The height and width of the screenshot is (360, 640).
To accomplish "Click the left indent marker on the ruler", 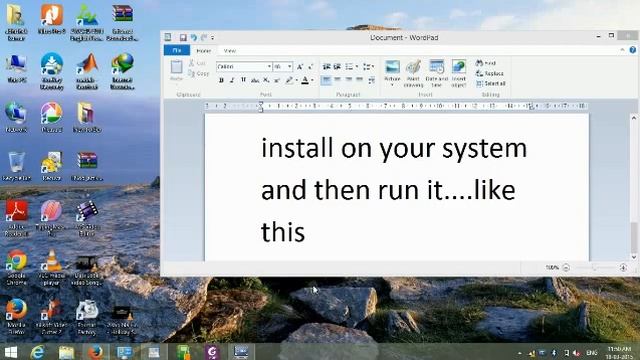I will pyautogui.click(x=260, y=108).
